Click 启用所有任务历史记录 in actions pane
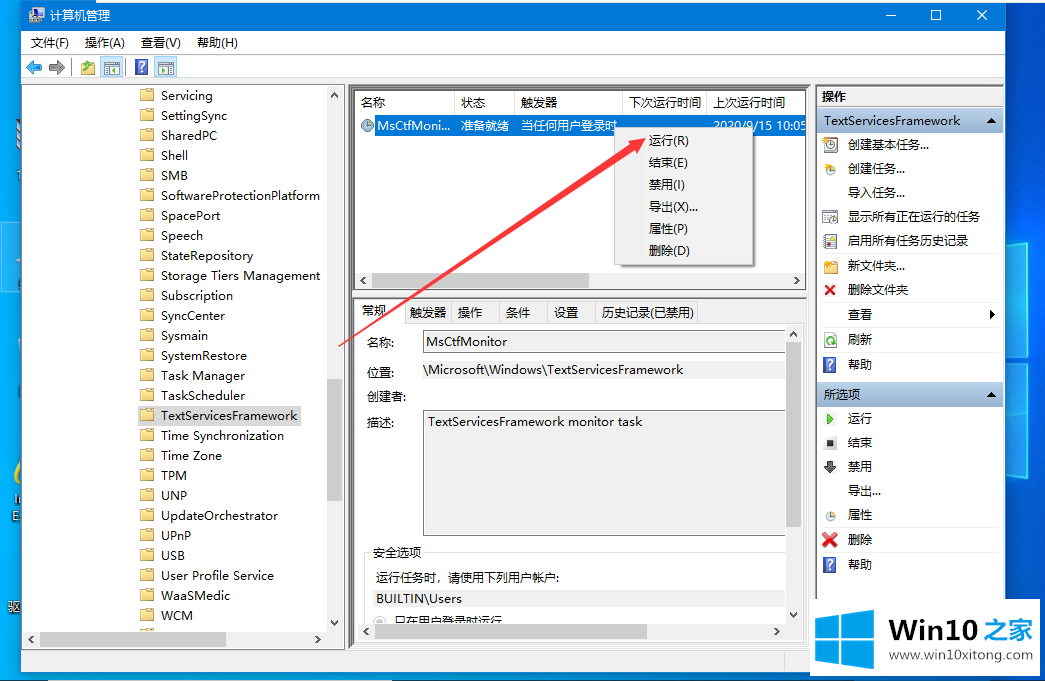 click(x=907, y=241)
